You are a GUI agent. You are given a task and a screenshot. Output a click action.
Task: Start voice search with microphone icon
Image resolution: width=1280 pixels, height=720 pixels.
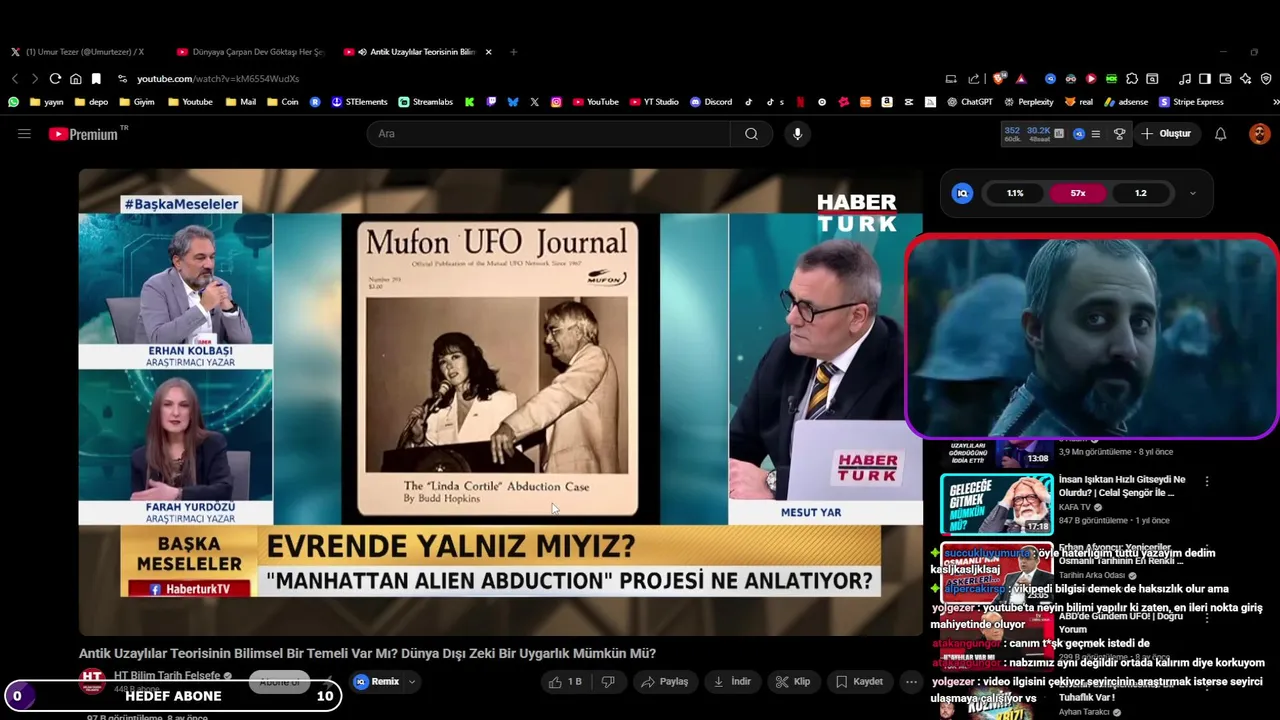click(797, 133)
